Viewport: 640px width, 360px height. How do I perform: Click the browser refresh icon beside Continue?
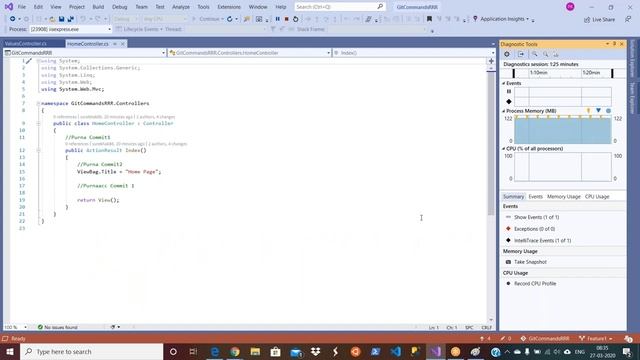coord(229,19)
